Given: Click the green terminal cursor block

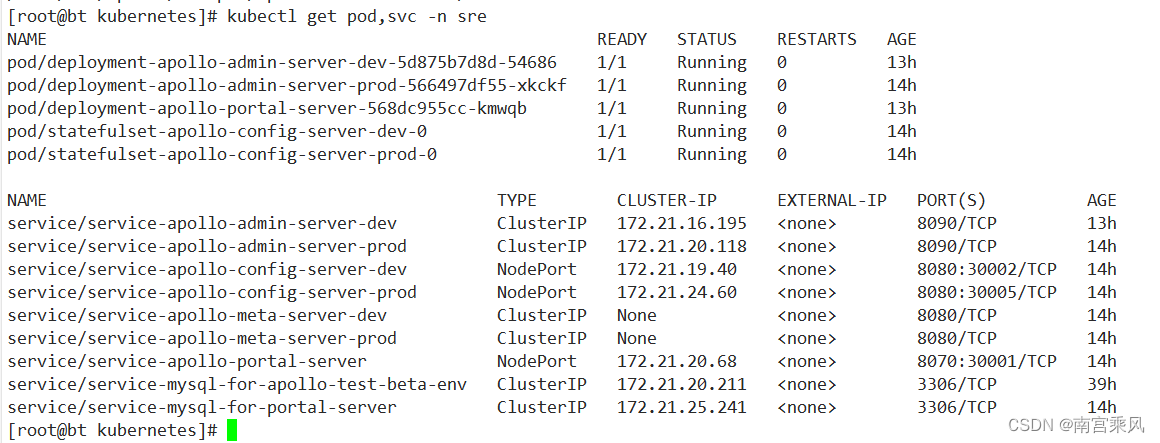Looking at the screenshot, I should pos(232,430).
